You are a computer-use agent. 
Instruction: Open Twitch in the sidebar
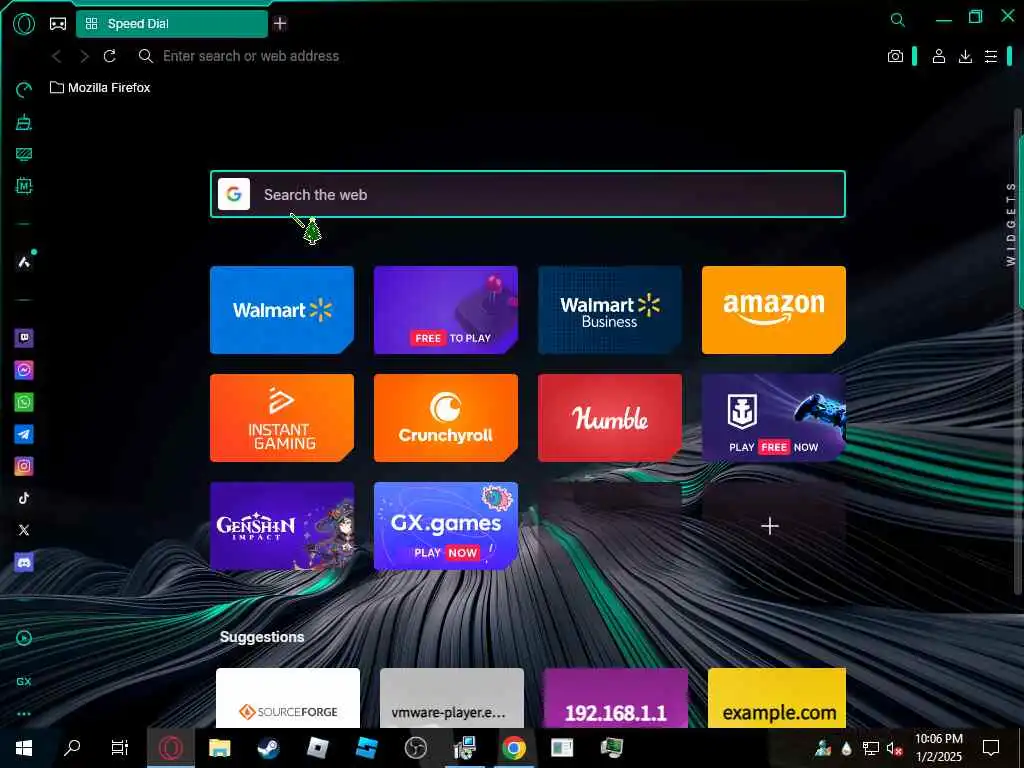(24, 338)
